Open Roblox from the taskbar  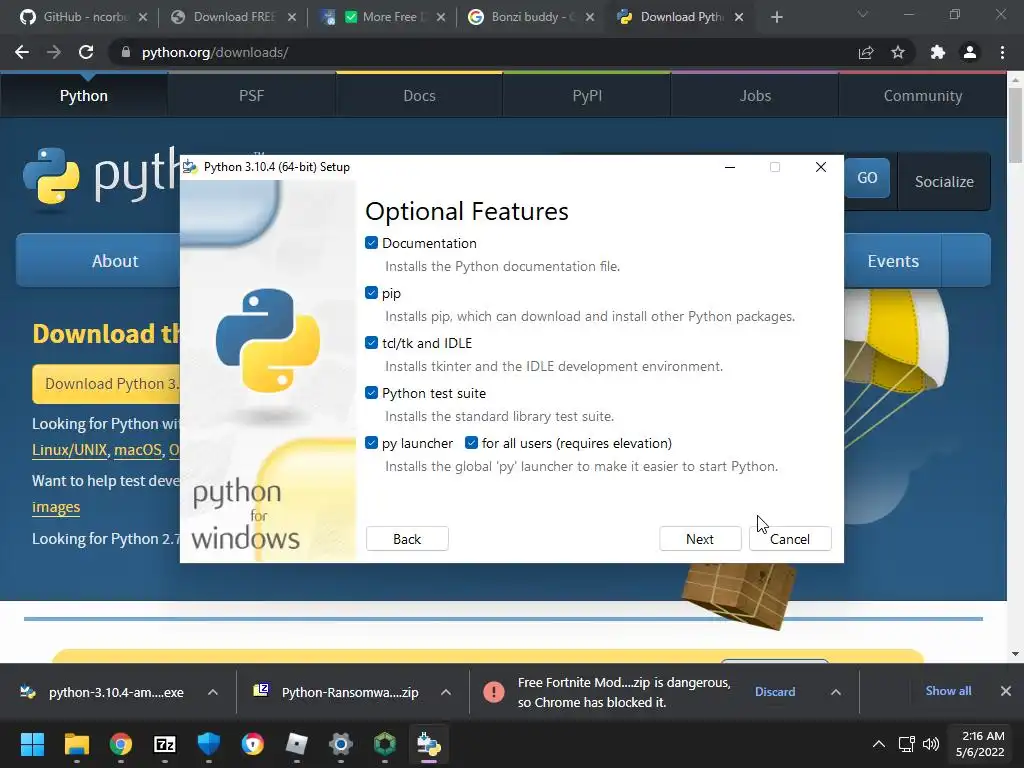click(296, 744)
